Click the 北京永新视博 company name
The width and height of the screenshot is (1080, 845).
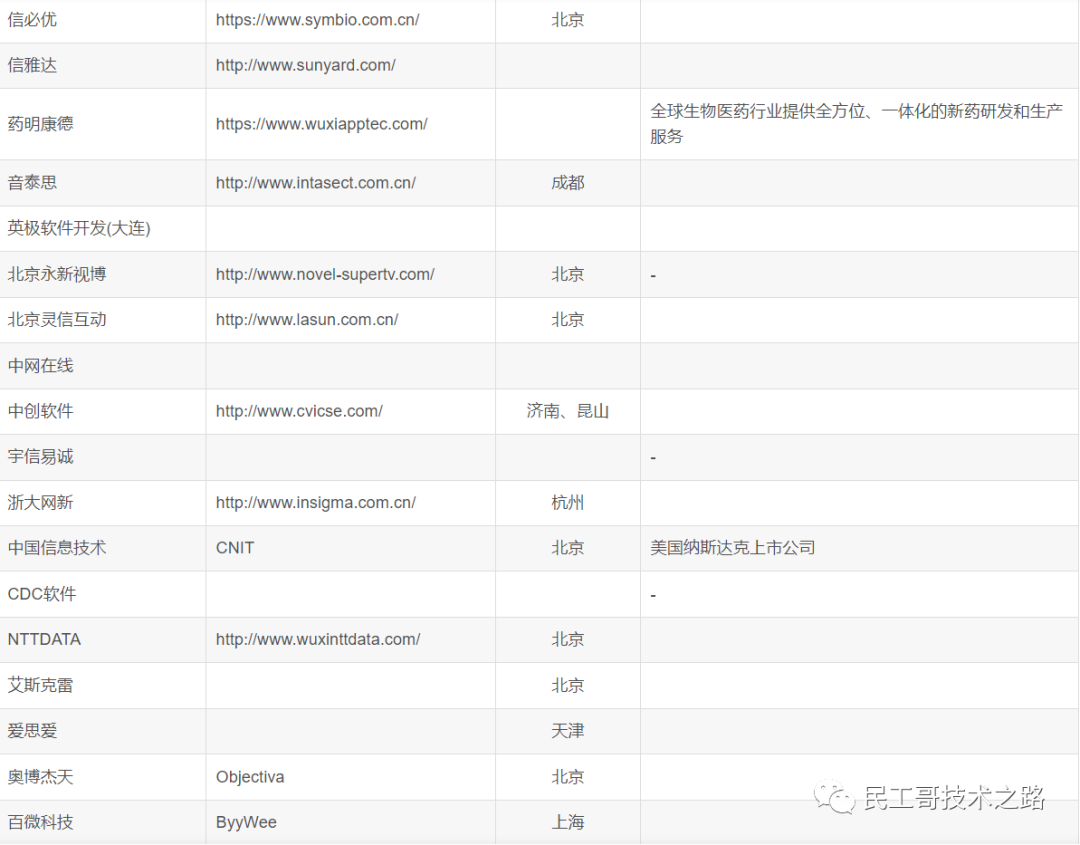56,275
